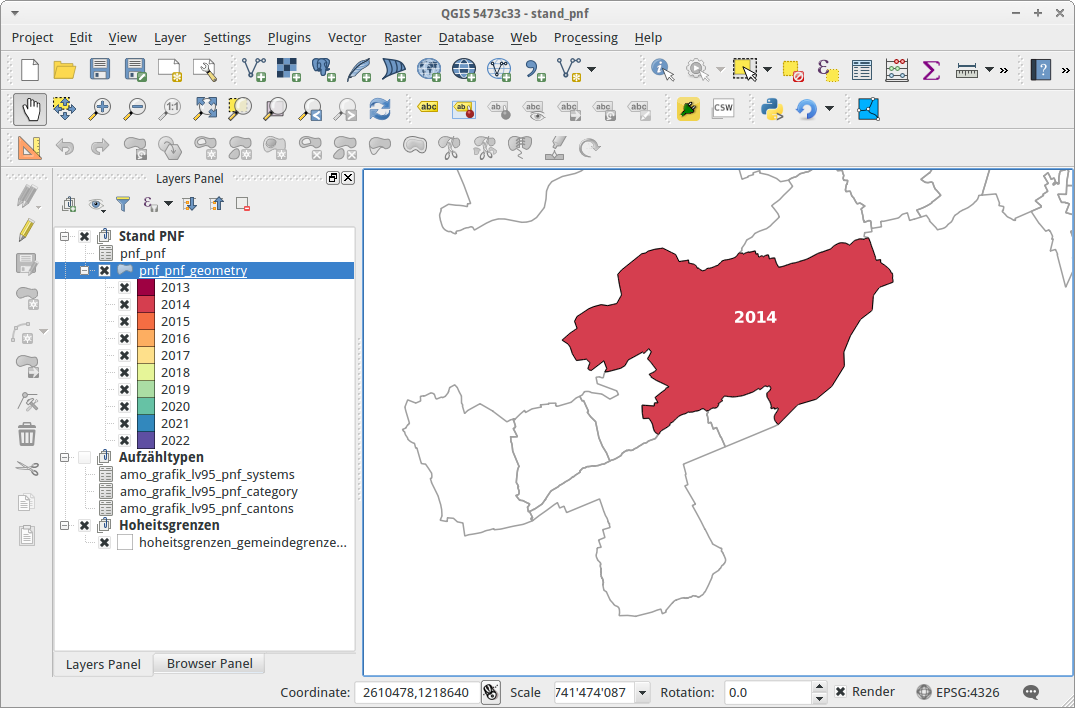
Task: Click the New Project icon
Action: click(x=30, y=70)
